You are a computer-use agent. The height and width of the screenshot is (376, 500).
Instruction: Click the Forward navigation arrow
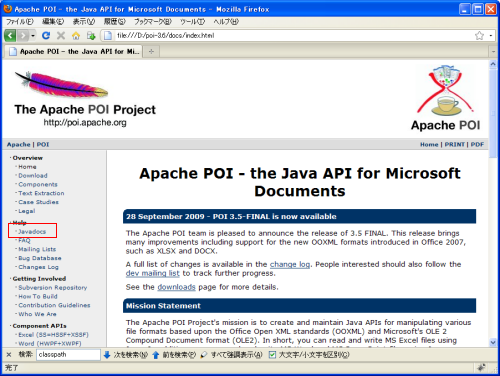[x=23, y=35]
